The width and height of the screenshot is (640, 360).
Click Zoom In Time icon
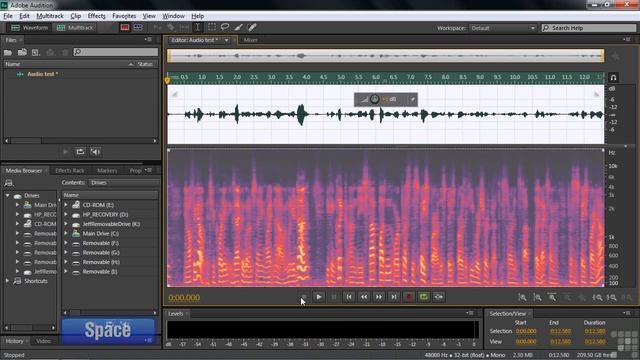552,298
